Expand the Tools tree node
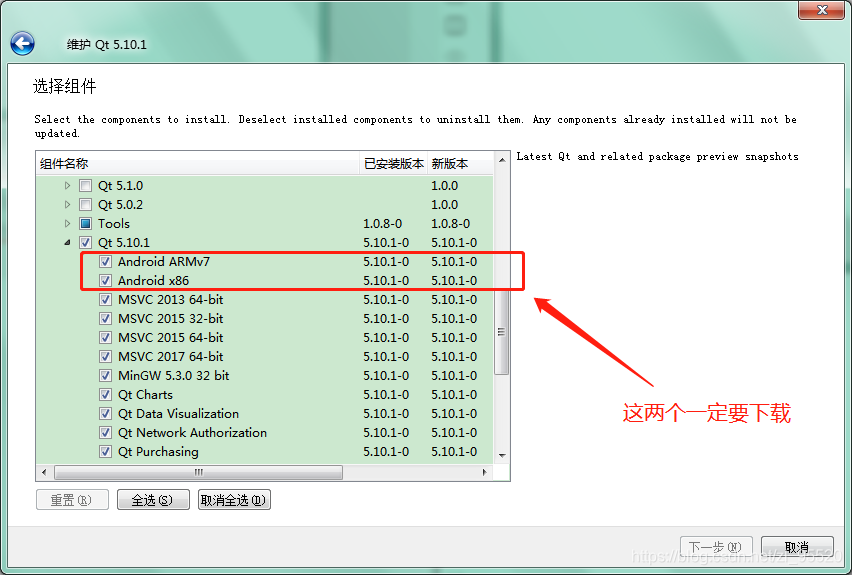The height and width of the screenshot is (575, 852). (x=67, y=224)
